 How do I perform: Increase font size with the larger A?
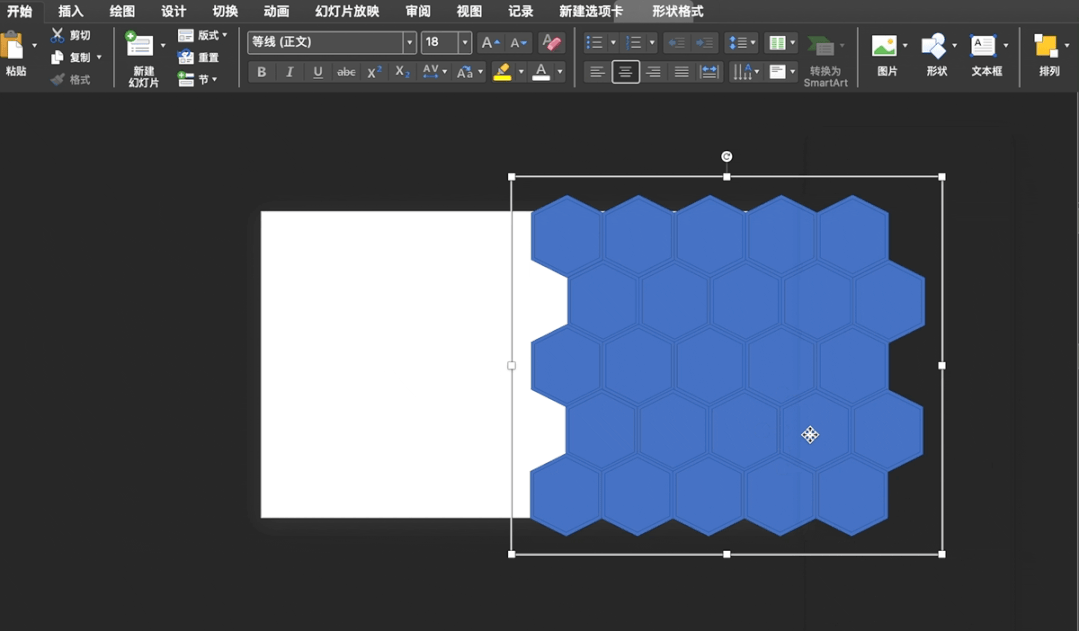click(x=490, y=43)
